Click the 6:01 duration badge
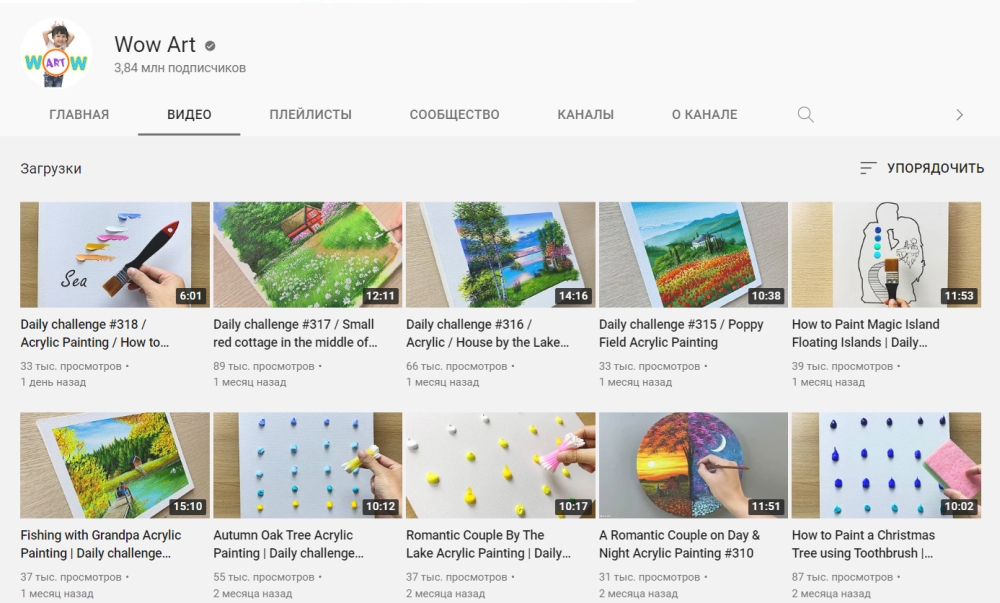The width and height of the screenshot is (1000, 603). pyautogui.click(x=190, y=296)
